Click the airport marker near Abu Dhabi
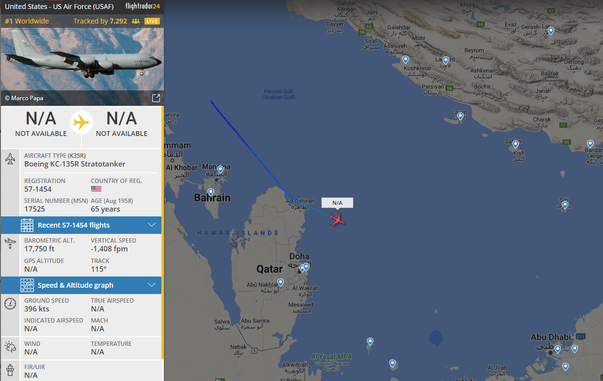This screenshot has width=603, height=381. [x=558, y=349]
